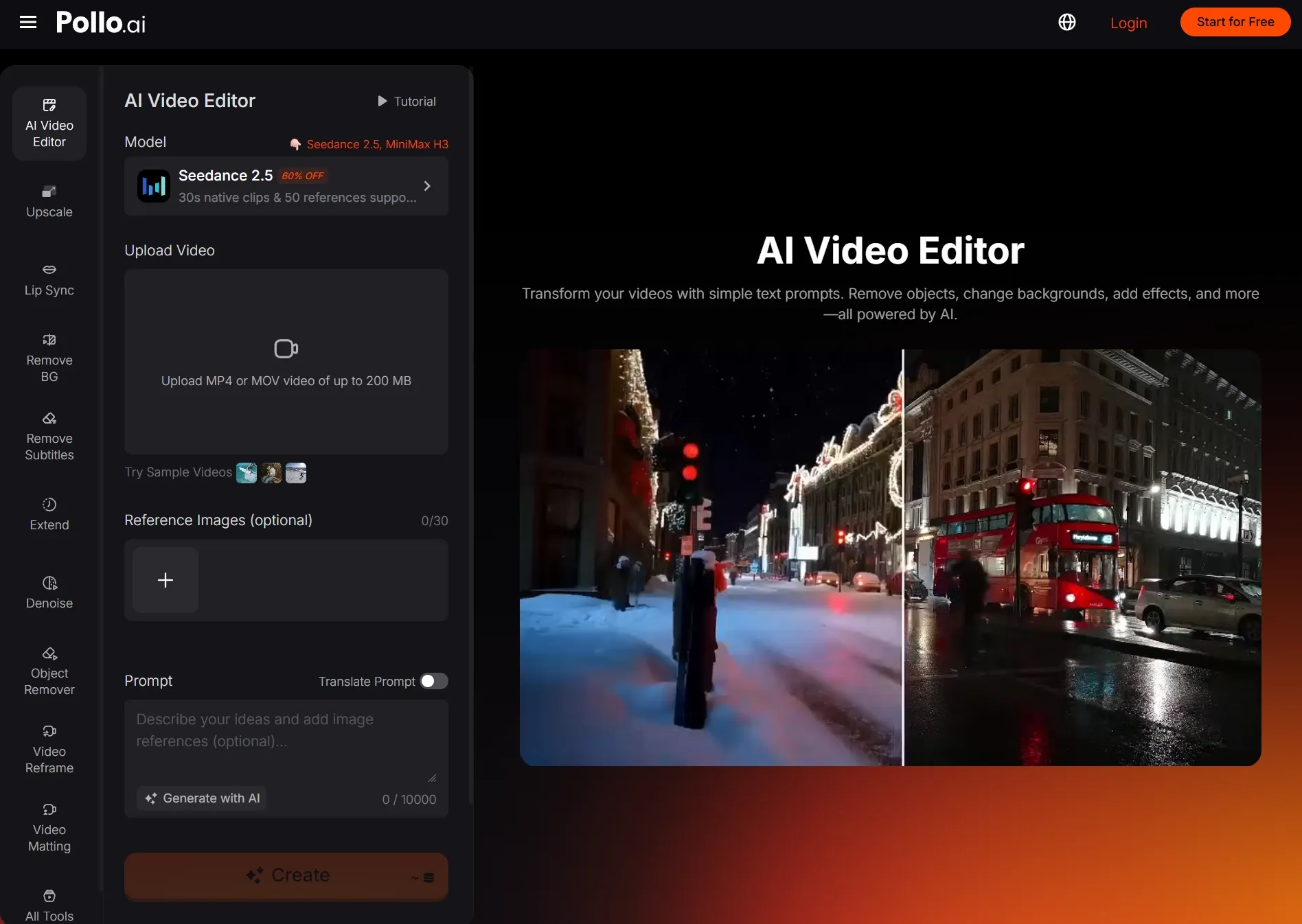Viewport: 1302px width, 924px height.
Task: Open the Video Reframe tool
Action: (49, 750)
